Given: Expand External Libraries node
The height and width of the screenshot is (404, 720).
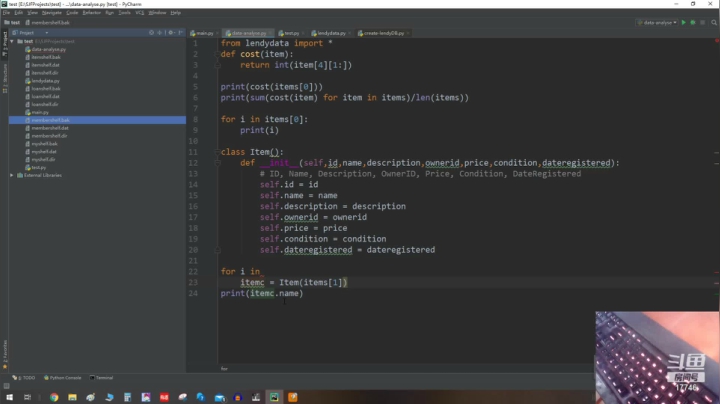Looking at the screenshot, I should (x=12, y=175).
